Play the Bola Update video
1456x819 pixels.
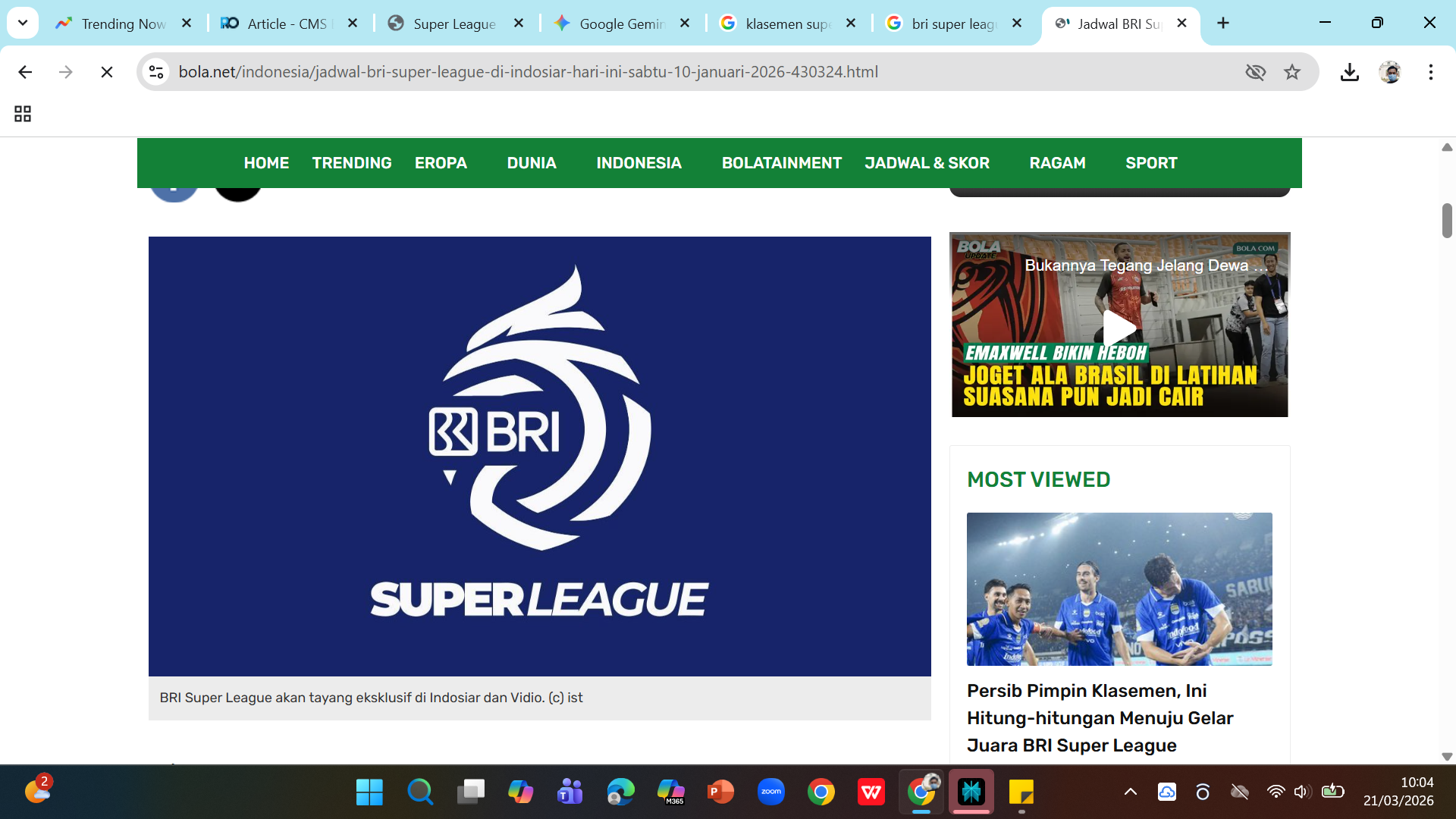click(1119, 328)
